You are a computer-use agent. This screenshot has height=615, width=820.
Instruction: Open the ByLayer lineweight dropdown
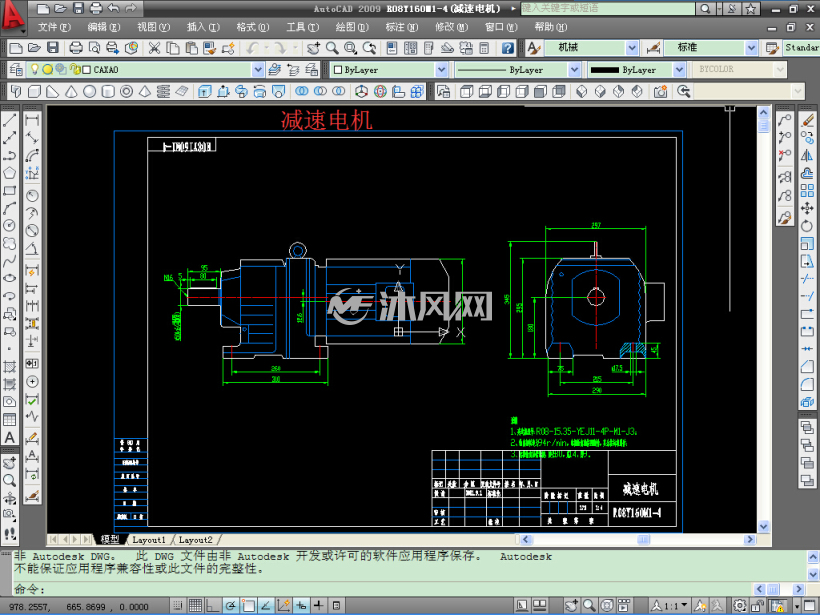(x=679, y=70)
